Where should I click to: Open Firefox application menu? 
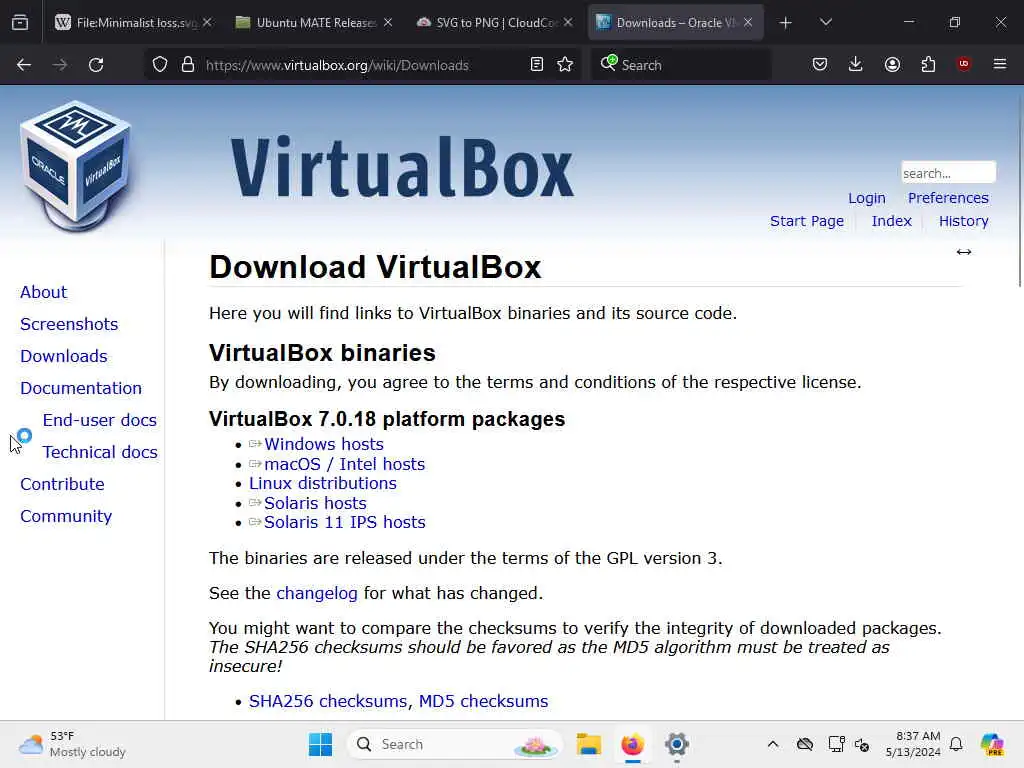point(1000,64)
